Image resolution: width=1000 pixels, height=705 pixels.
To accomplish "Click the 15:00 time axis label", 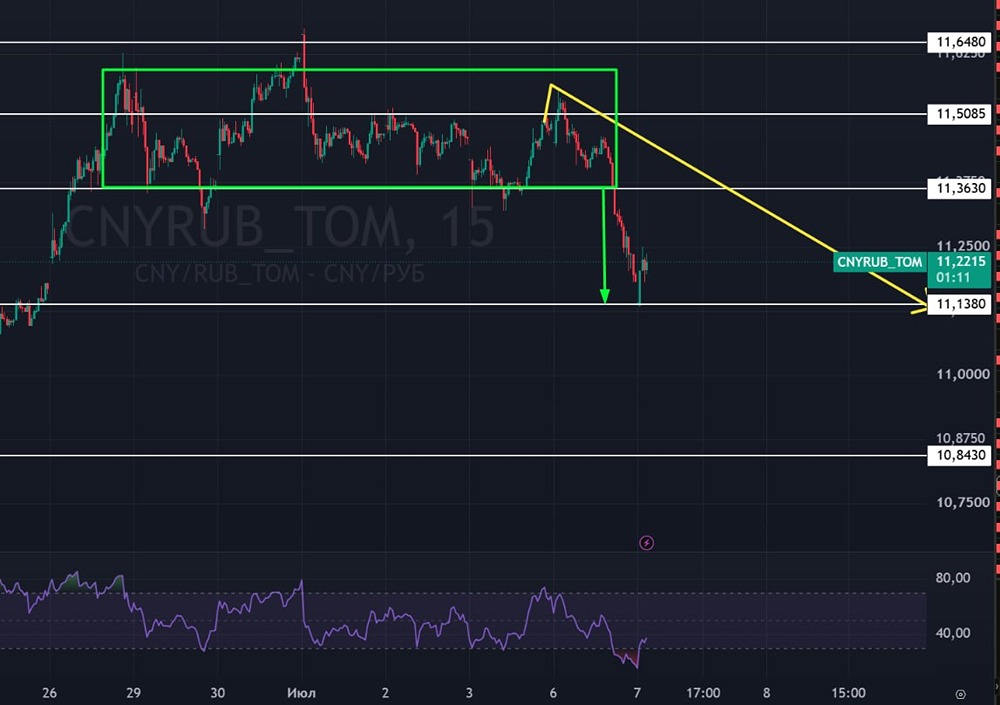I will (848, 693).
